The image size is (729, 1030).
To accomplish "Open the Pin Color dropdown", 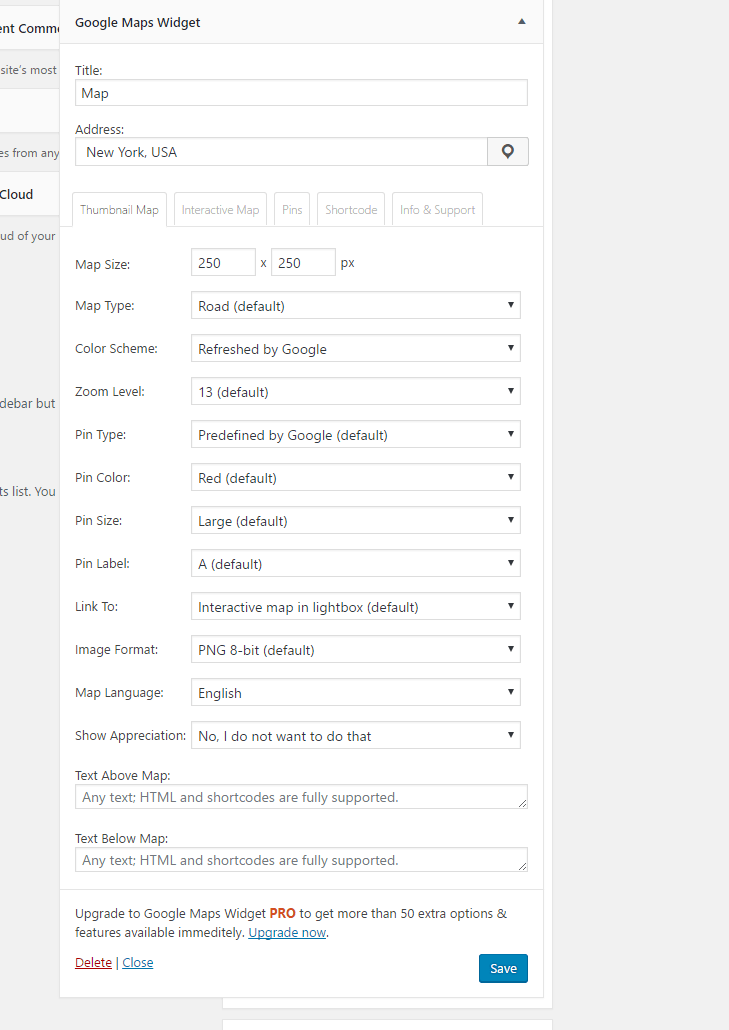I will [356, 478].
